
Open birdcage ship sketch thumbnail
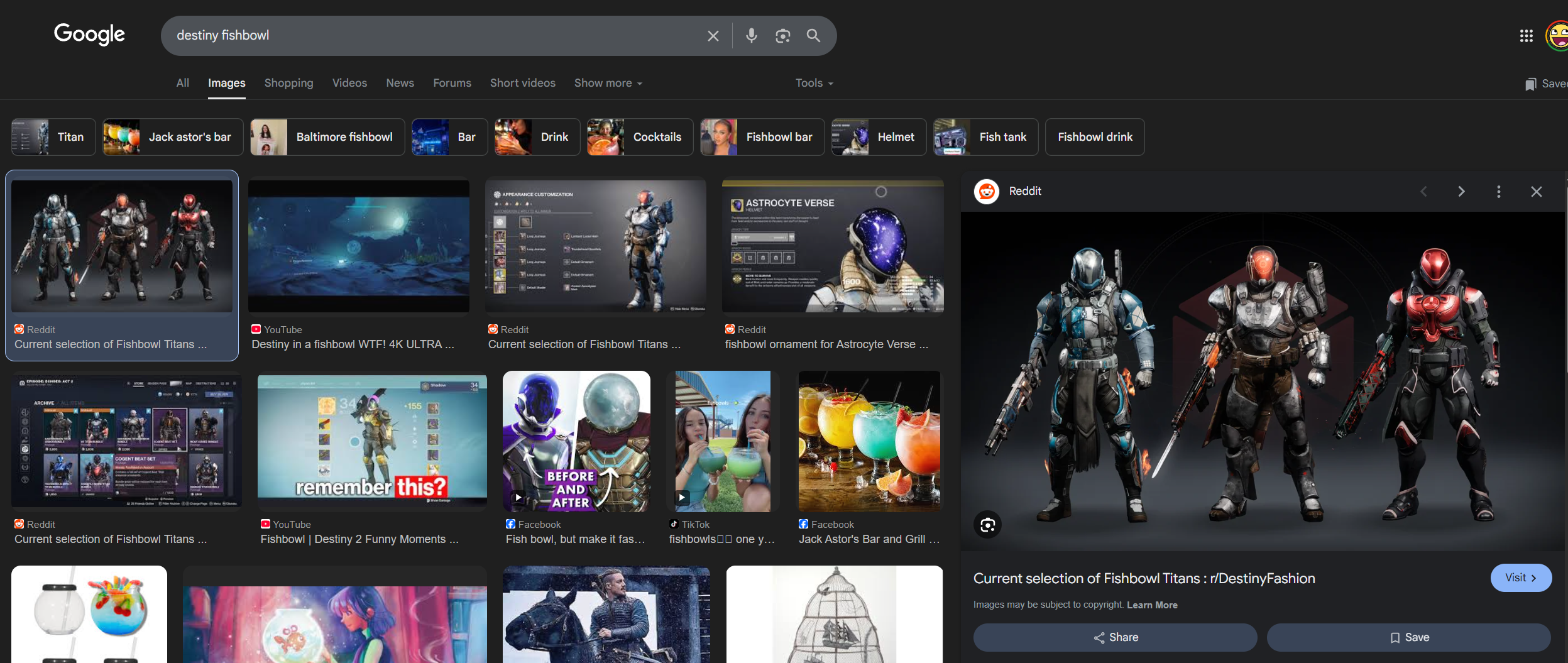click(835, 614)
